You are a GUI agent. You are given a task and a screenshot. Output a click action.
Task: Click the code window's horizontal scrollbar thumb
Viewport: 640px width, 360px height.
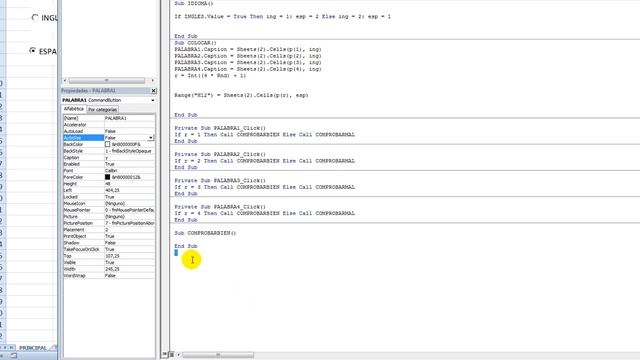(218, 355)
